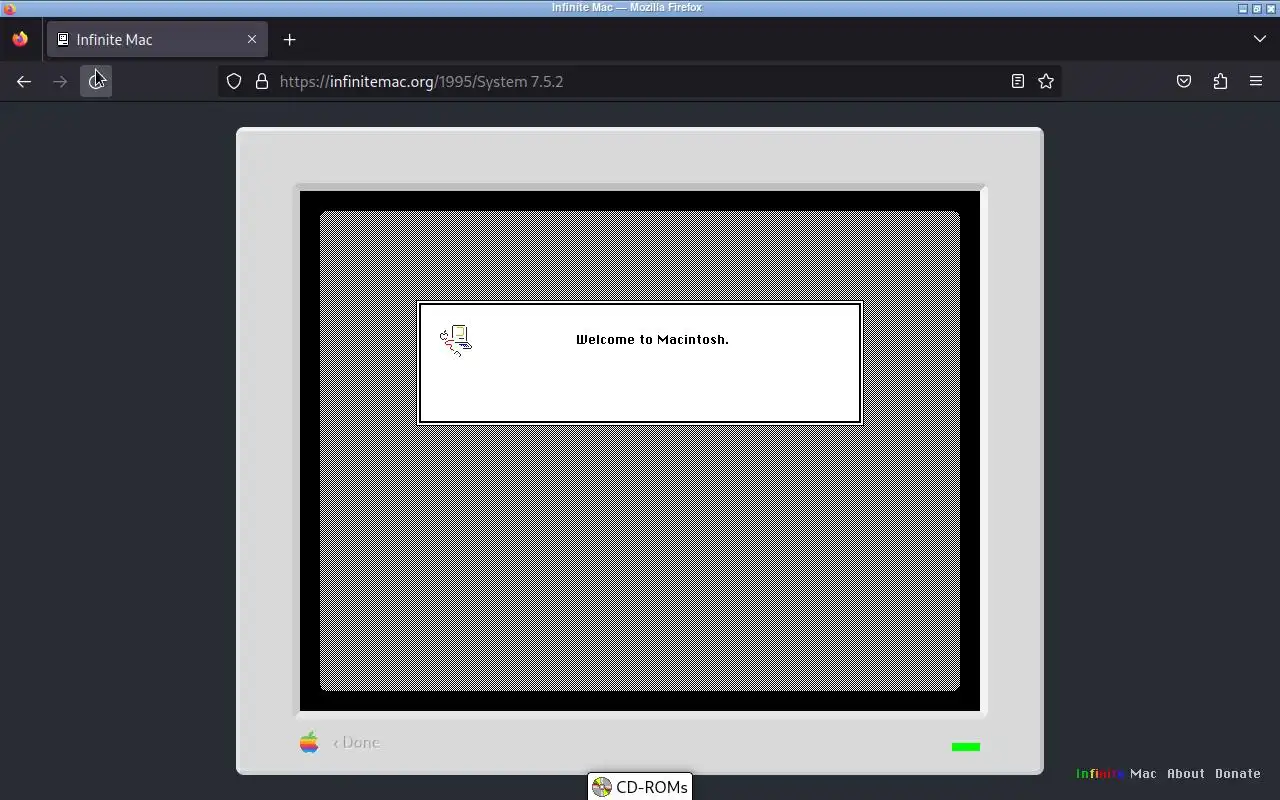Screen dimensions: 1280x800
Task: Click the Done link below the screen
Action: coord(357,743)
